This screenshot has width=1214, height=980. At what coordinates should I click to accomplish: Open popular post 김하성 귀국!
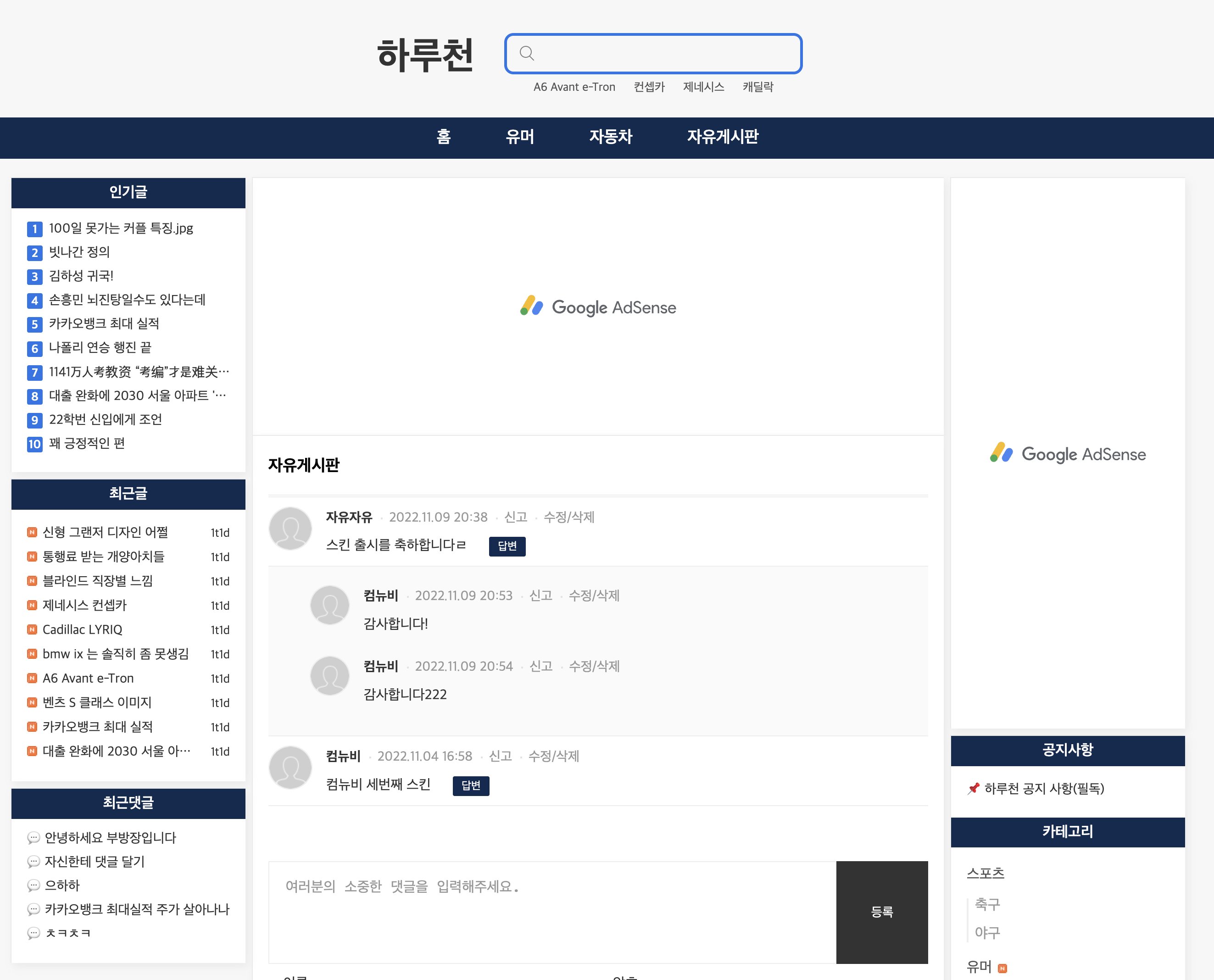(81, 276)
